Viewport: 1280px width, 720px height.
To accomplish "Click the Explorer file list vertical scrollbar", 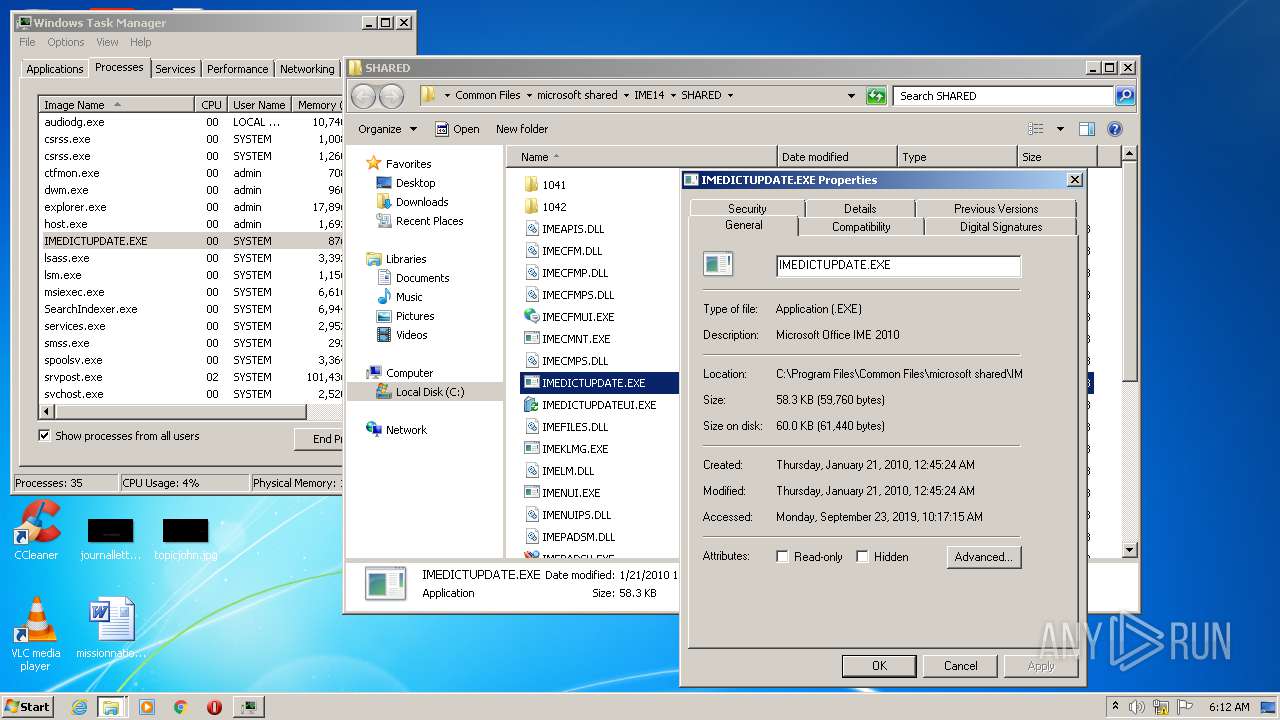I will [x=1129, y=352].
